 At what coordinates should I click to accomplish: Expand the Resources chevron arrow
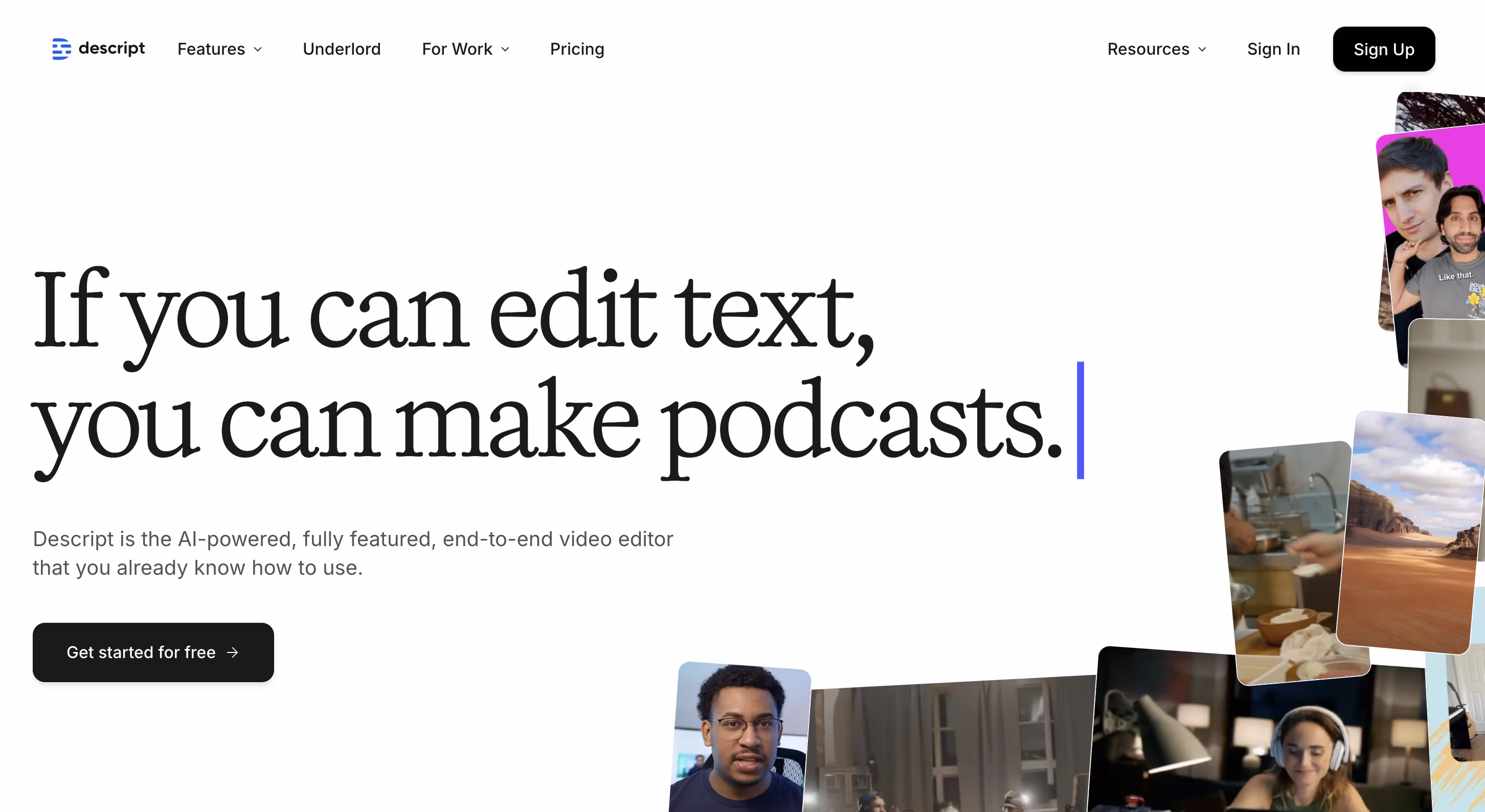coord(1202,50)
